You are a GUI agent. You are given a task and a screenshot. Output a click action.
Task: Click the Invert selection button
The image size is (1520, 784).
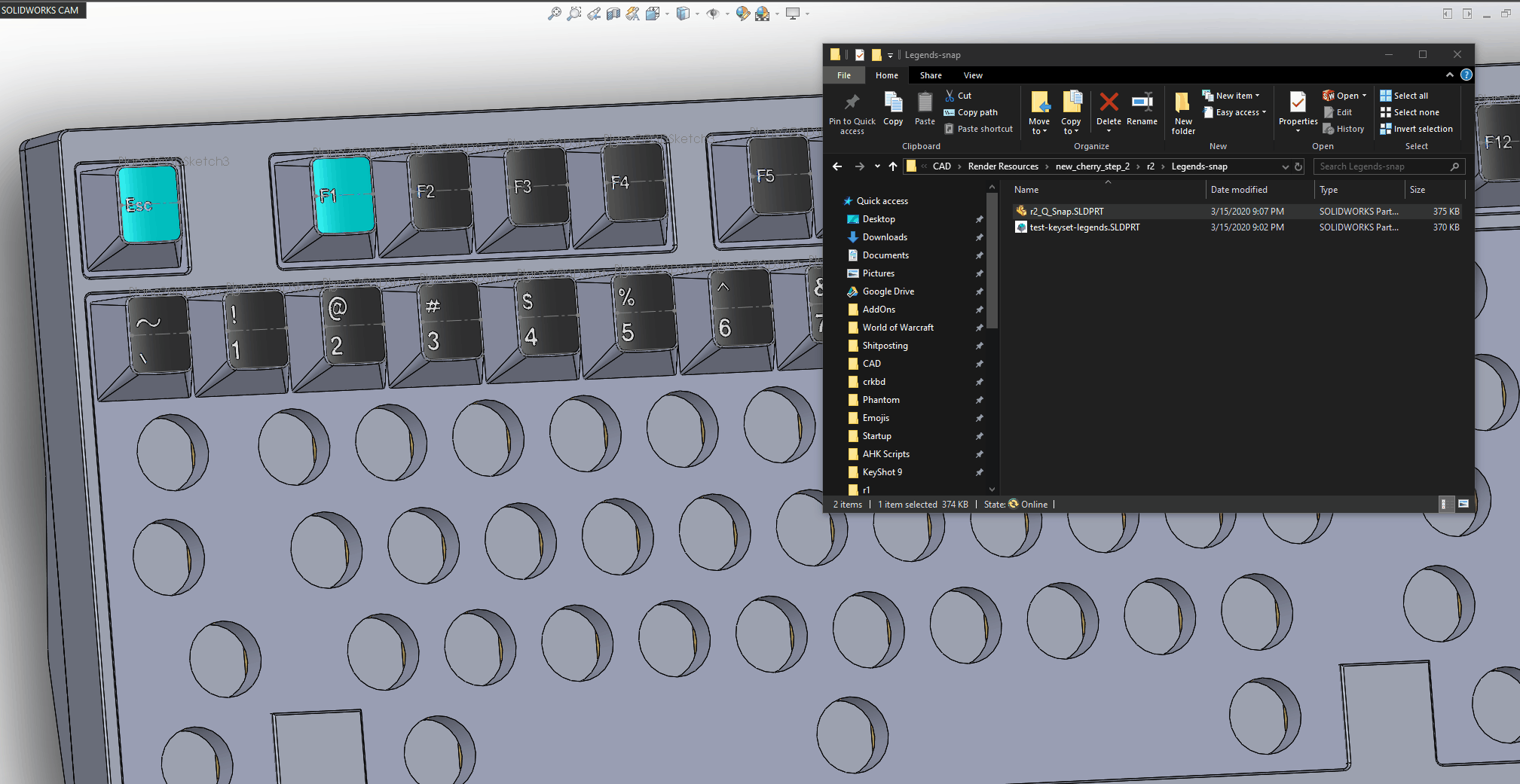(x=1416, y=129)
